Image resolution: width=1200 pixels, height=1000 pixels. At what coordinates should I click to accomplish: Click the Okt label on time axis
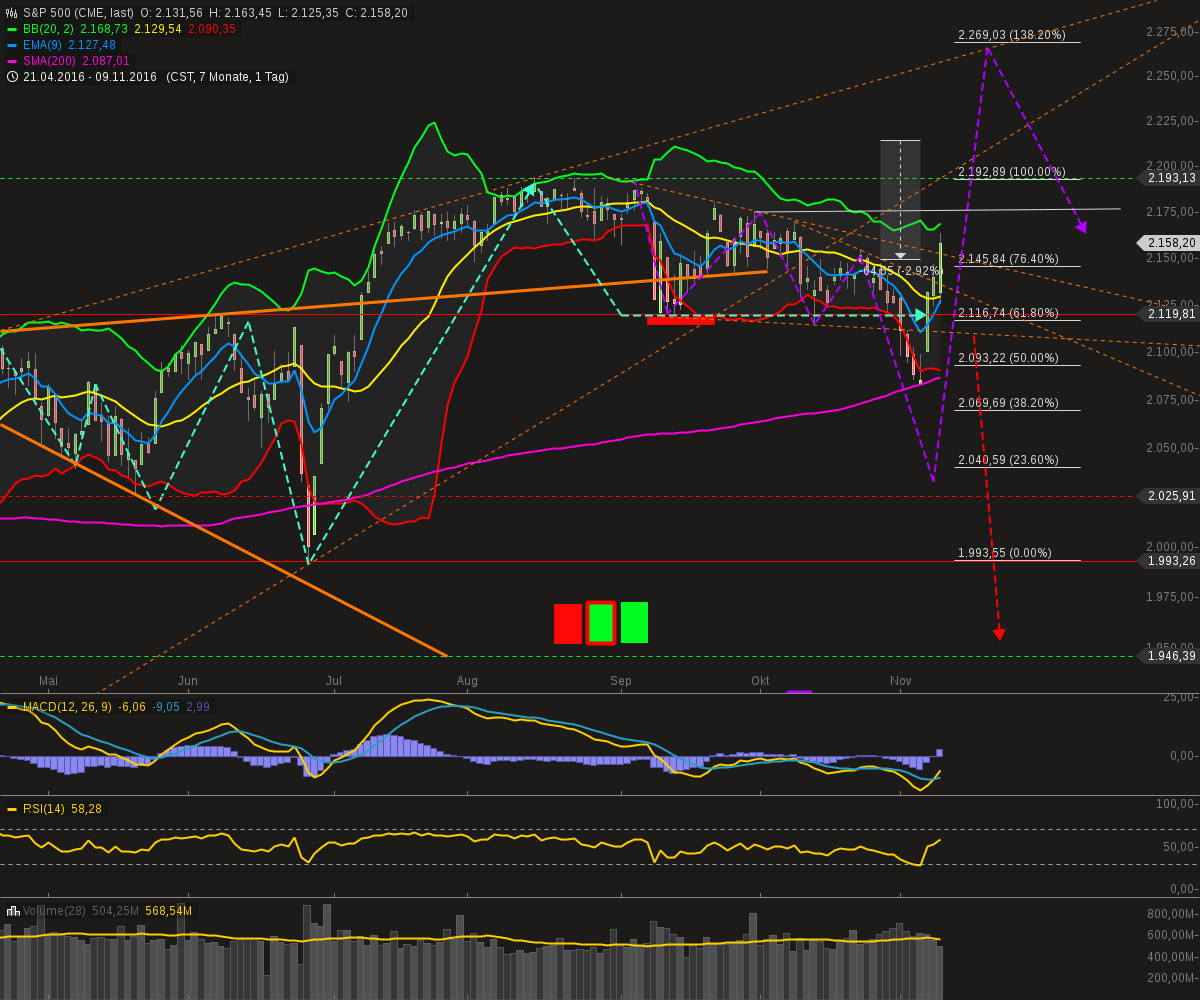coord(760,680)
